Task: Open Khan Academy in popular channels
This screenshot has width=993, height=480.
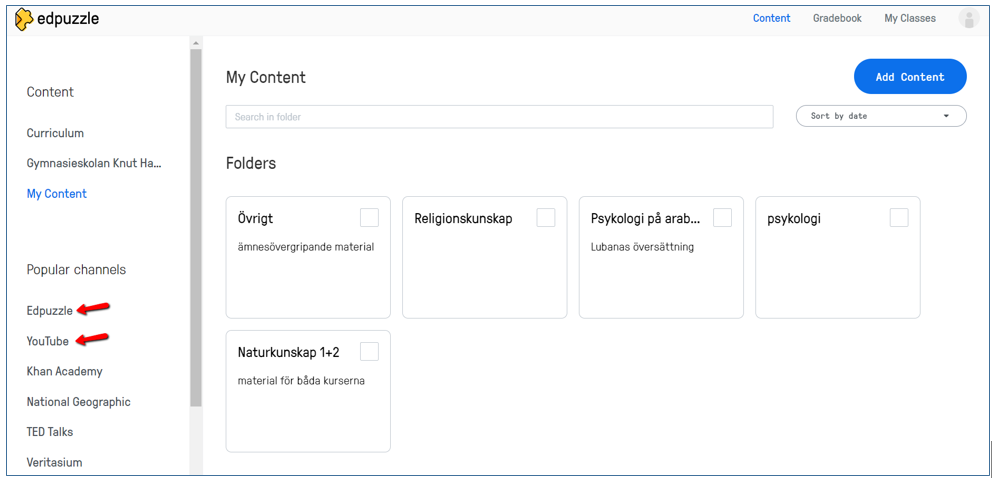Action: point(64,371)
